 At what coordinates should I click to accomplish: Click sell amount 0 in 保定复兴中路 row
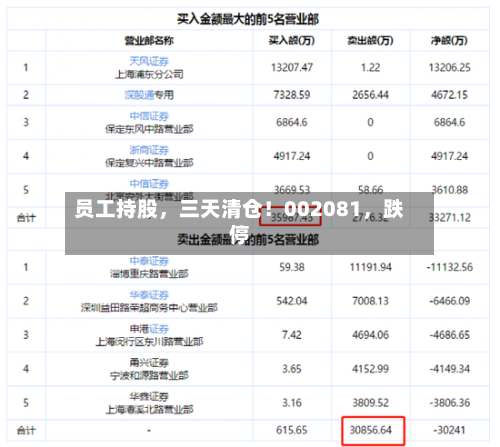pyautogui.click(x=370, y=156)
